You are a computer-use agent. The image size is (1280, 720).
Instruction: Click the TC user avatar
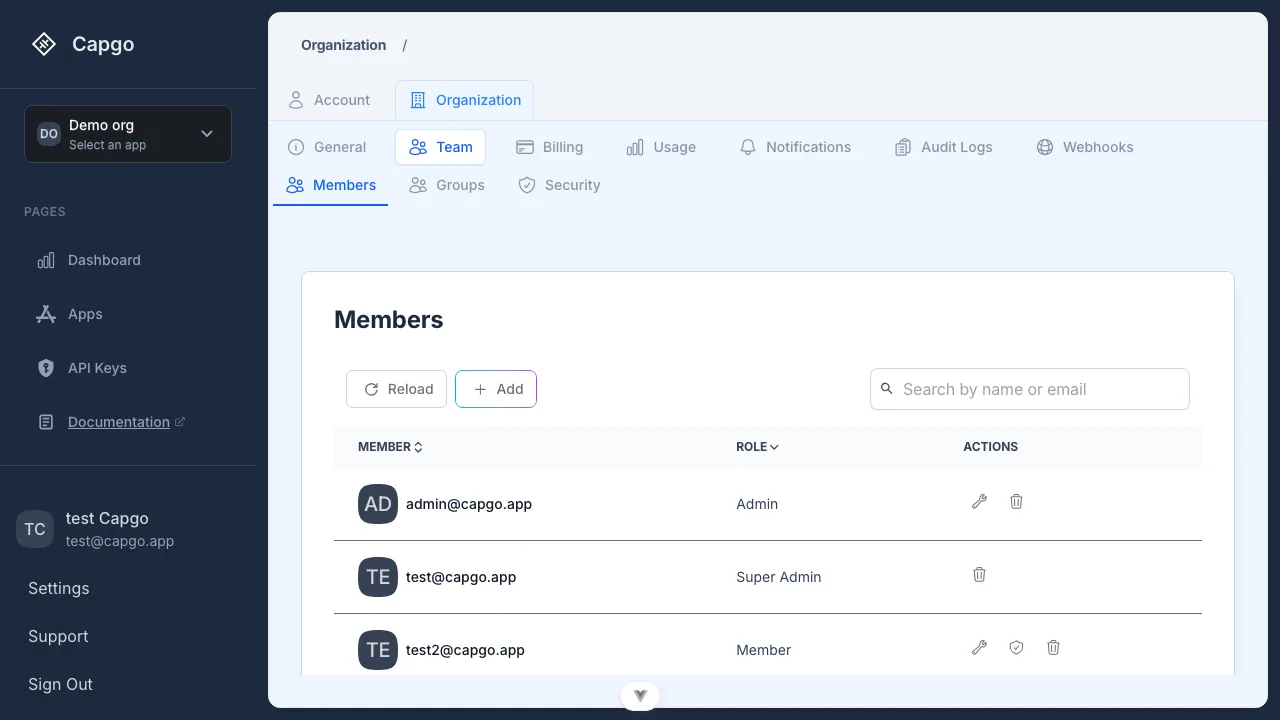point(35,529)
